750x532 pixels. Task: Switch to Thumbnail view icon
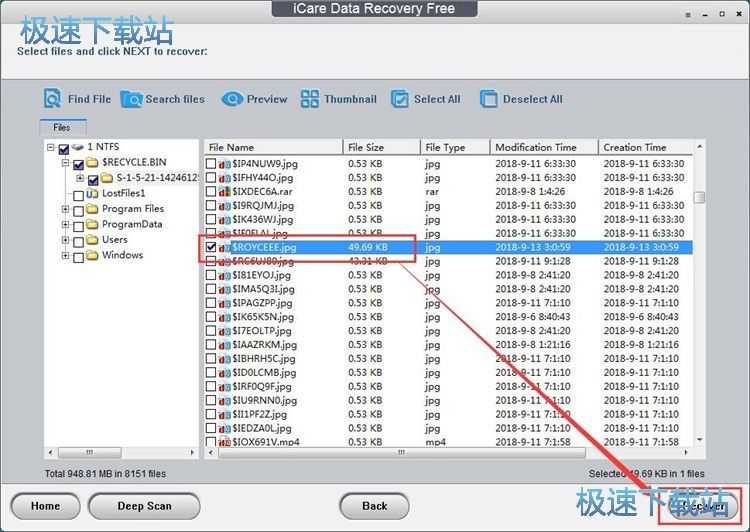[x=309, y=99]
